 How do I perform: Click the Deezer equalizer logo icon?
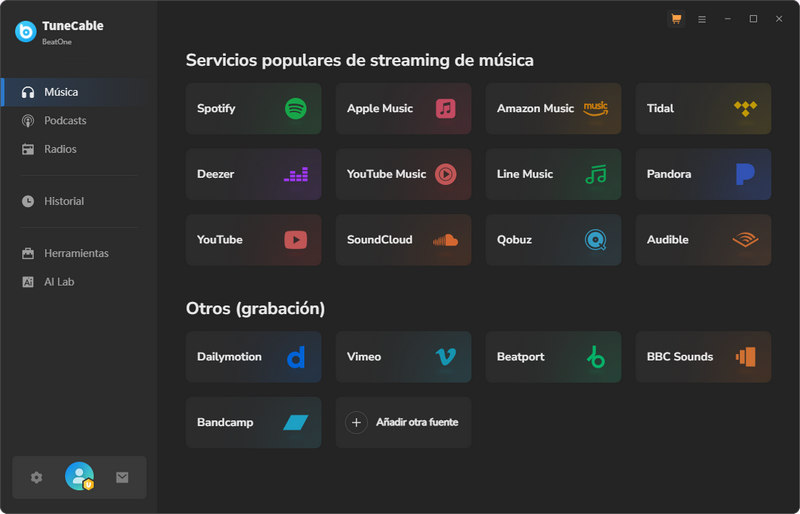pyautogui.click(x=296, y=174)
